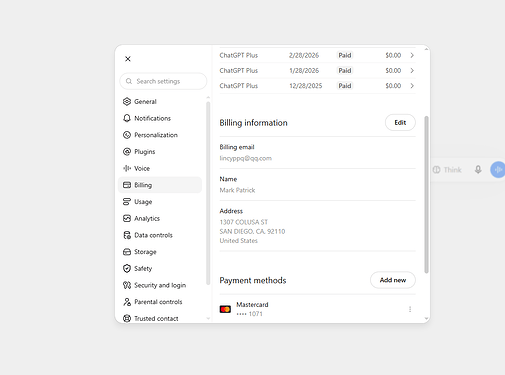The image size is (505, 375).
Task: Go to Notifications settings label
Action: 153,118
